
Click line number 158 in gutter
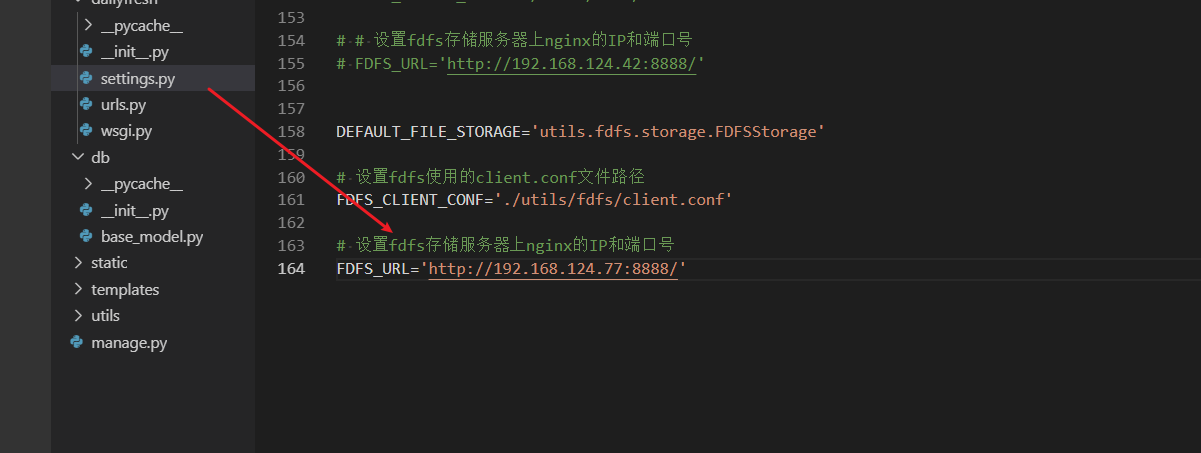click(290, 132)
